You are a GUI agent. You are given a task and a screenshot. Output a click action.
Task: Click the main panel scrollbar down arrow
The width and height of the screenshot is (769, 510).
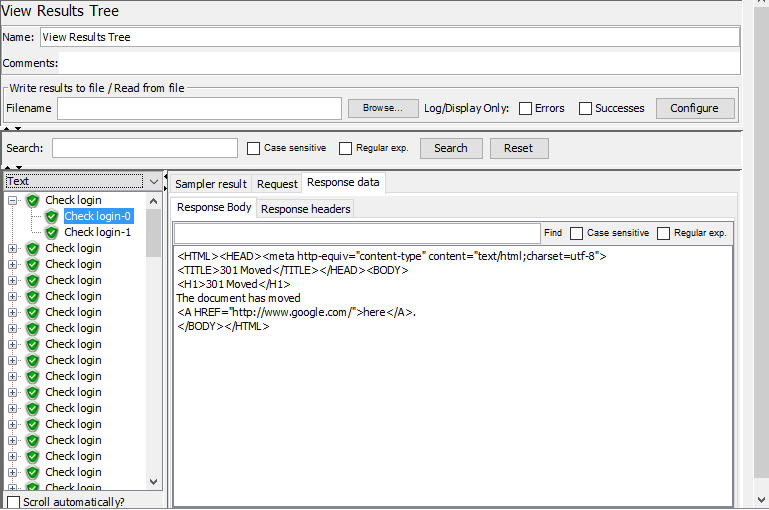point(761,500)
